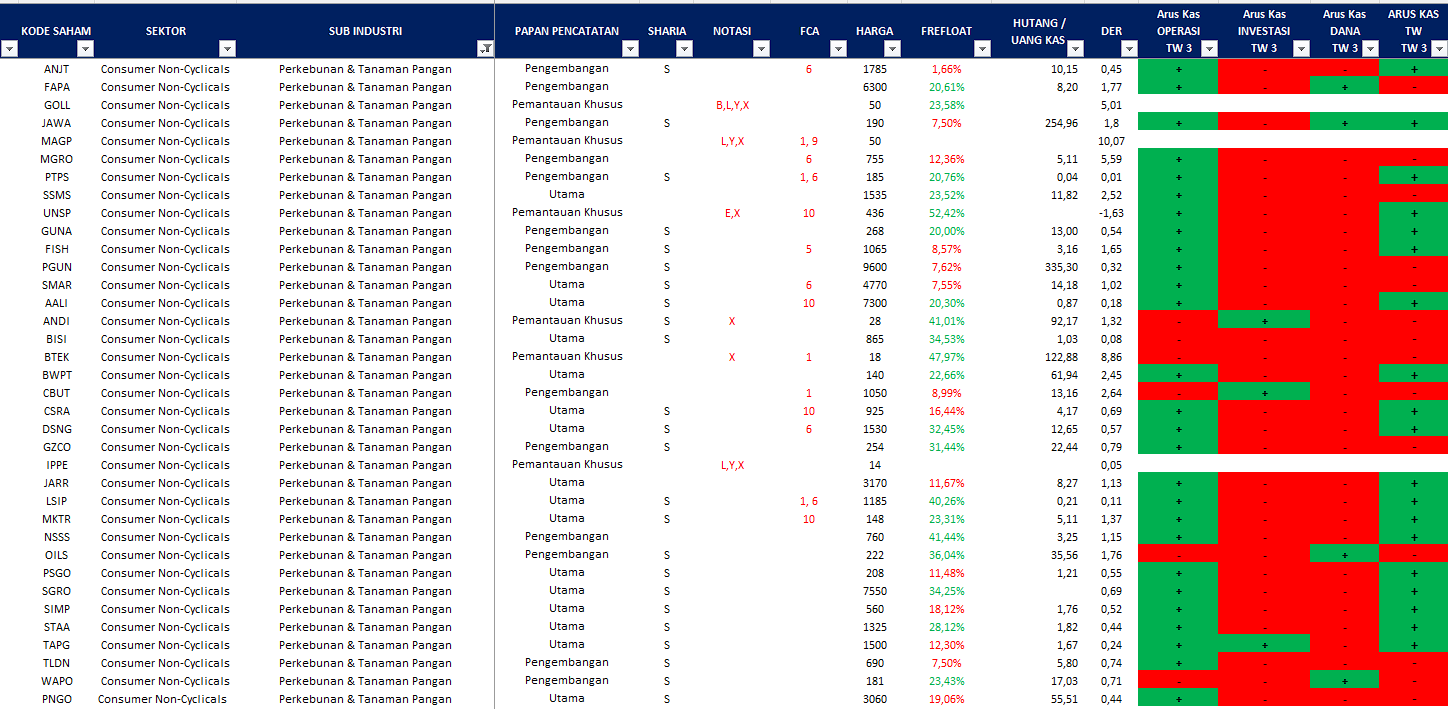Click green Dana cell in WAPO row
This screenshot has height=709, width=1448.
click(x=1344, y=681)
